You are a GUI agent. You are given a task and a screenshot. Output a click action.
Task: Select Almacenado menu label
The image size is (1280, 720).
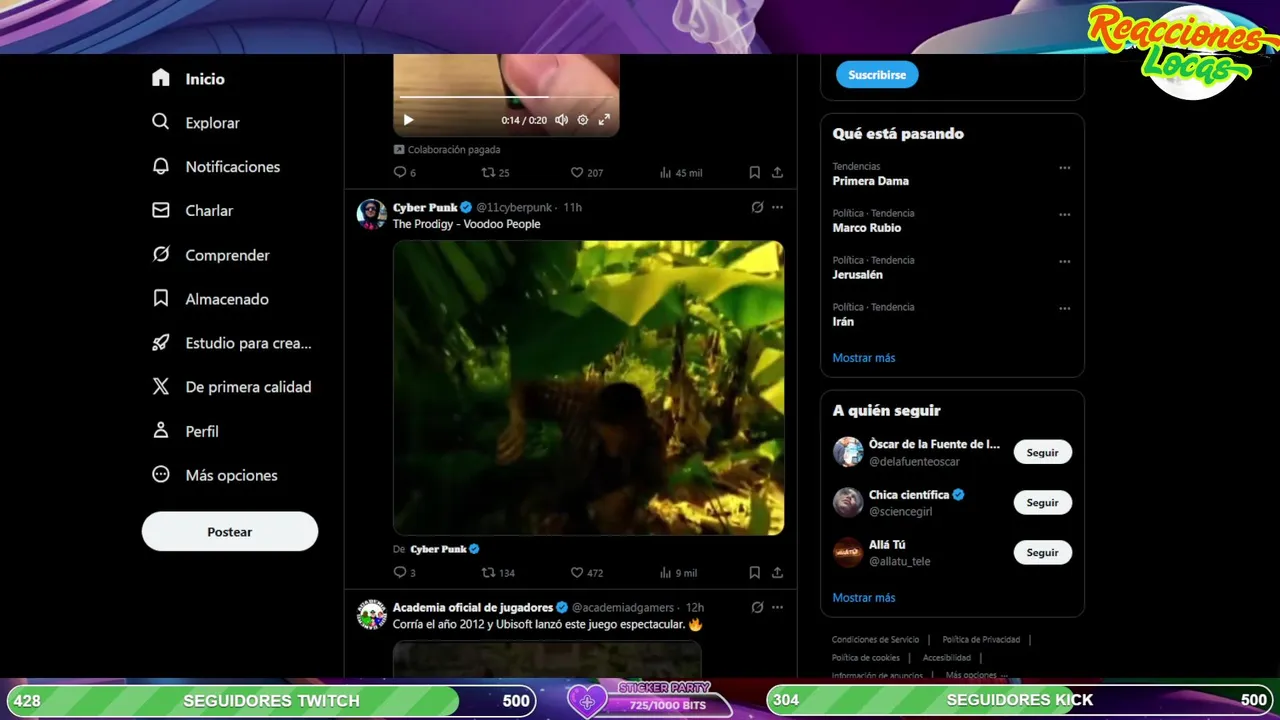[x=227, y=298]
